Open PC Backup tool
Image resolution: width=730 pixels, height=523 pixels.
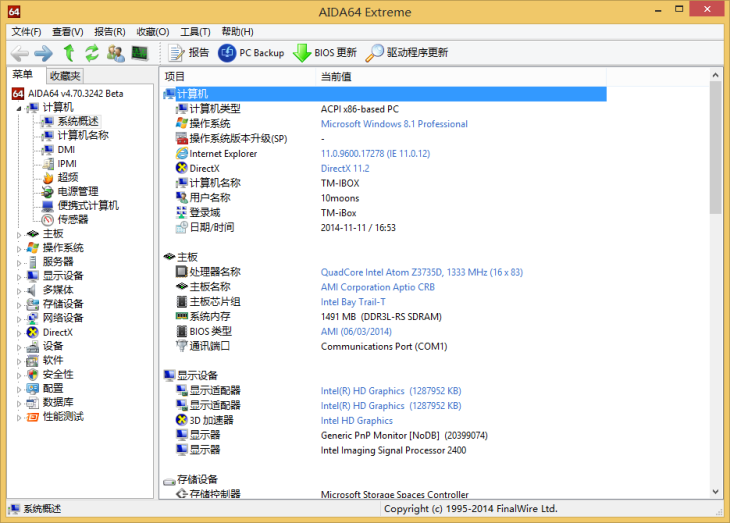pos(251,53)
